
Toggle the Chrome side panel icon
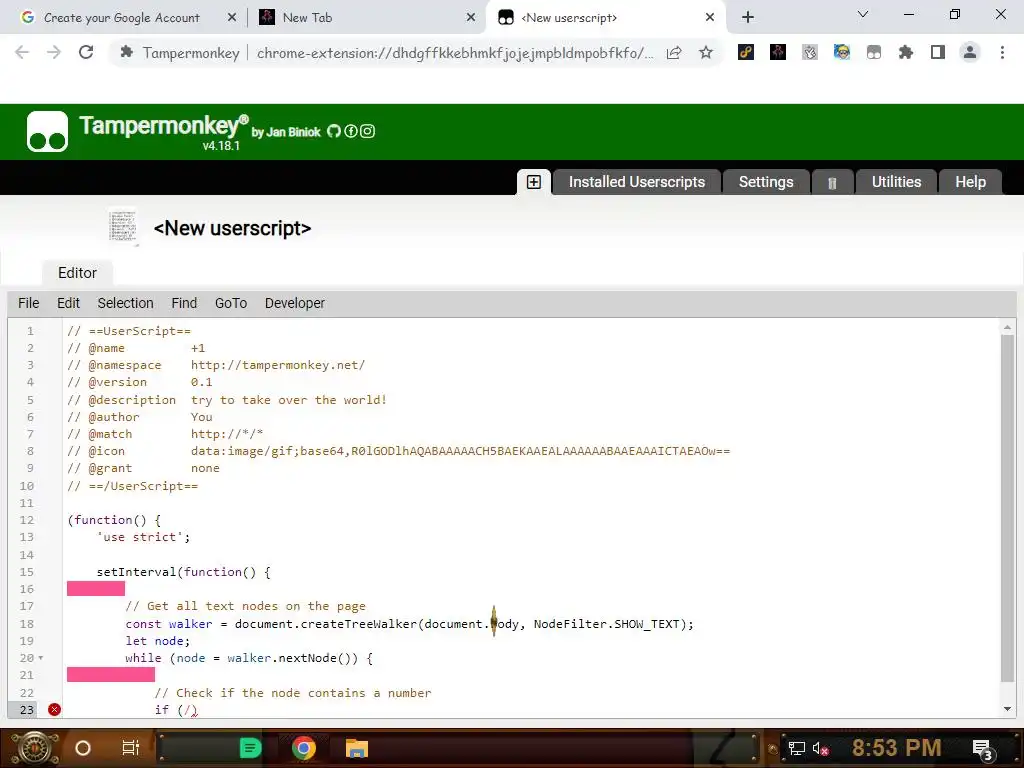click(x=938, y=52)
